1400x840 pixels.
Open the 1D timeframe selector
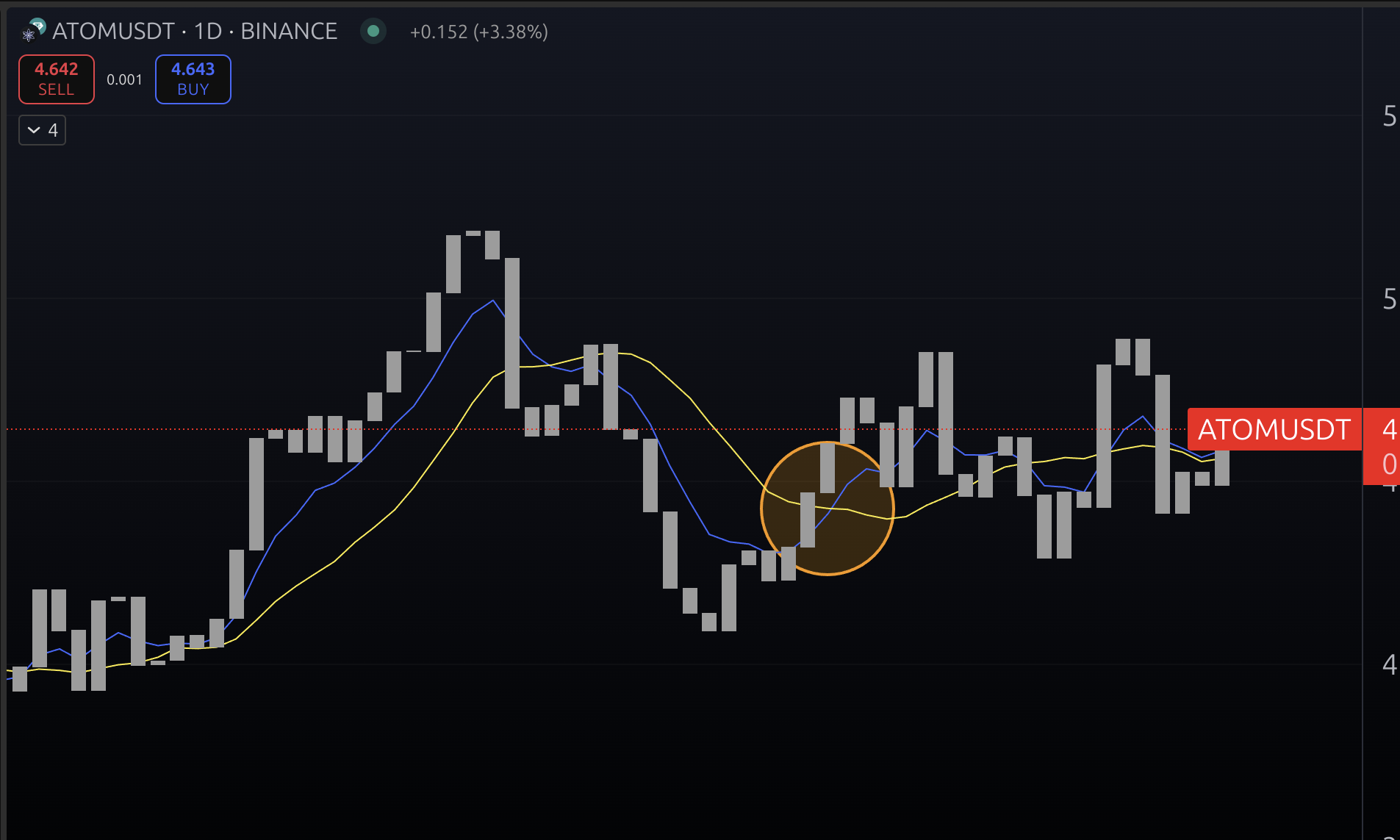(209, 31)
